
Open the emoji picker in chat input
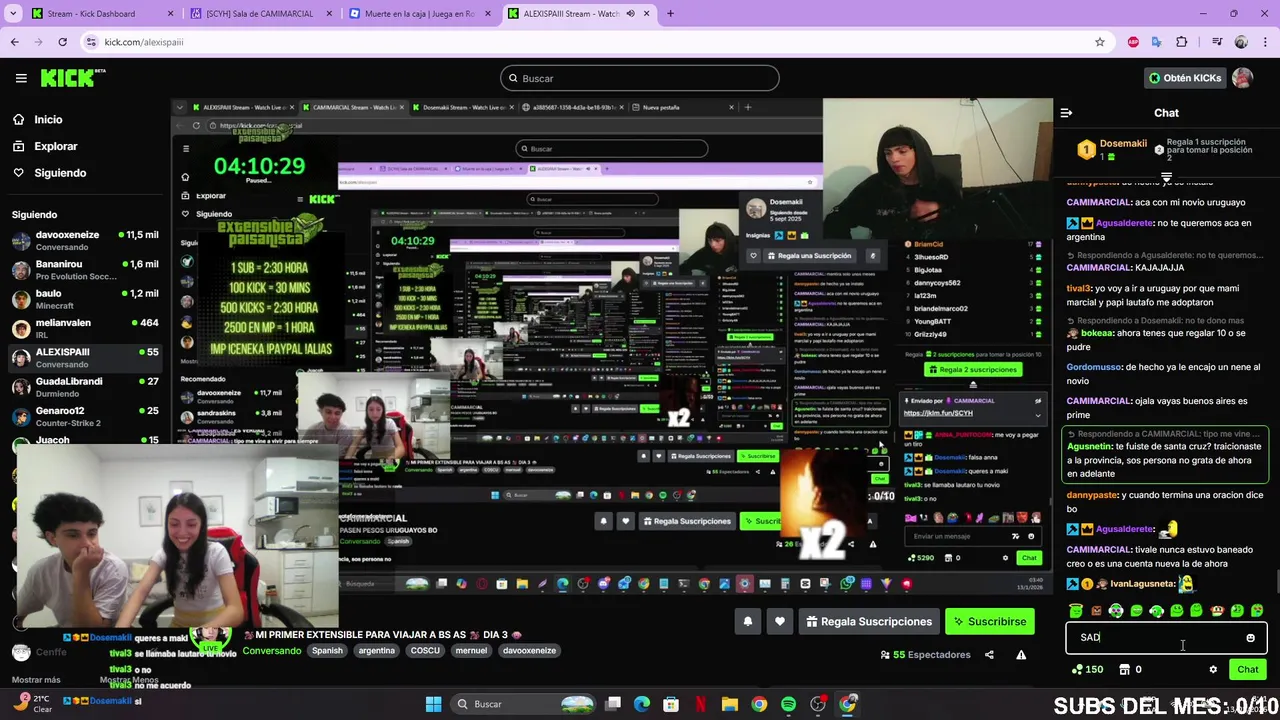[1250, 638]
